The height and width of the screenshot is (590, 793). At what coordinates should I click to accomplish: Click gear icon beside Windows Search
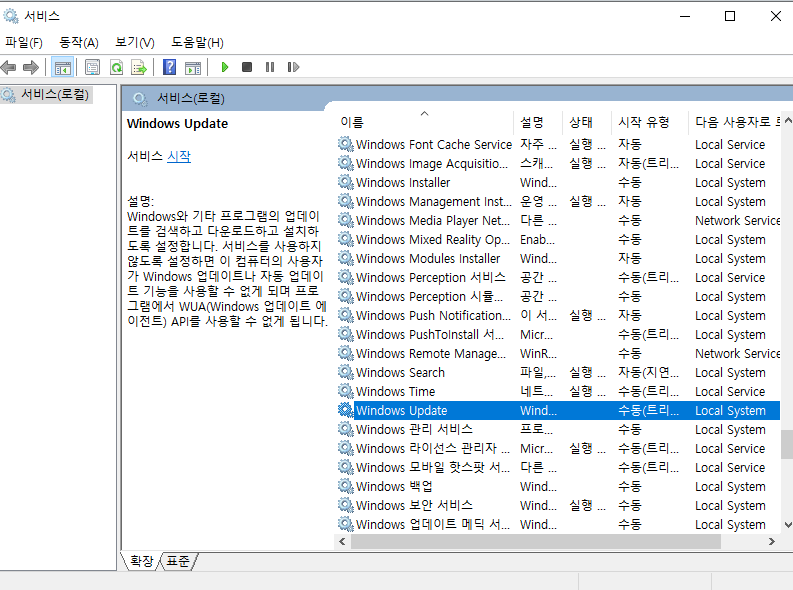[x=346, y=372]
